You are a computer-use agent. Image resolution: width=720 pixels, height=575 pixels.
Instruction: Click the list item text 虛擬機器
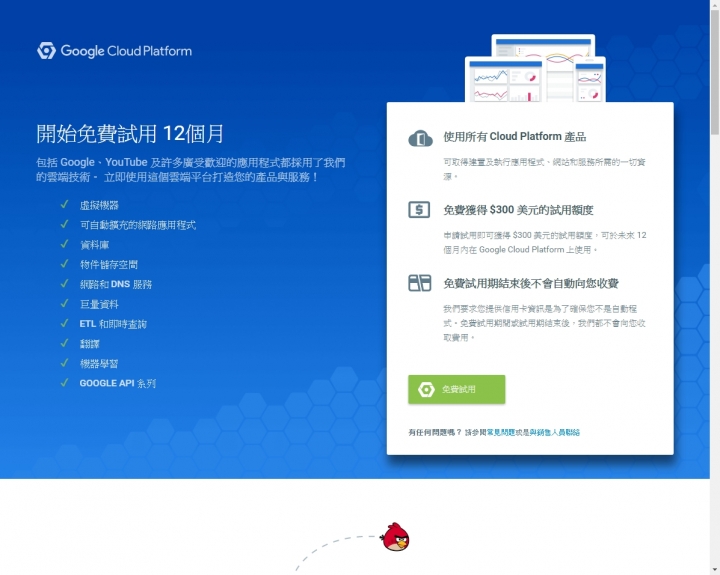pyautogui.click(x=99, y=205)
